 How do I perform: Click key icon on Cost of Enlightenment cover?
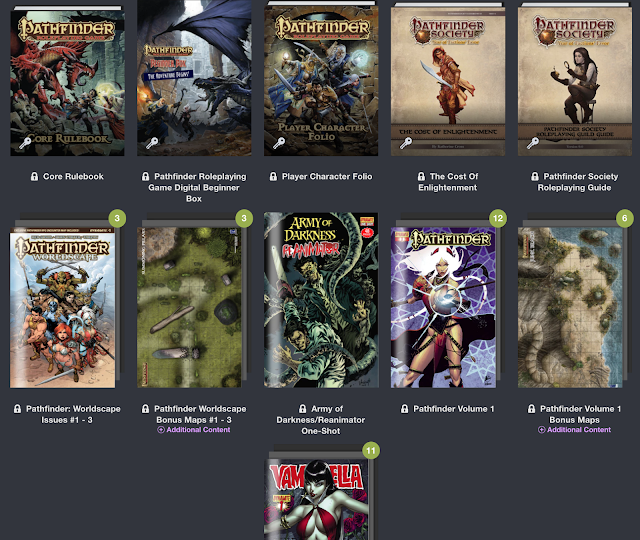coord(406,143)
